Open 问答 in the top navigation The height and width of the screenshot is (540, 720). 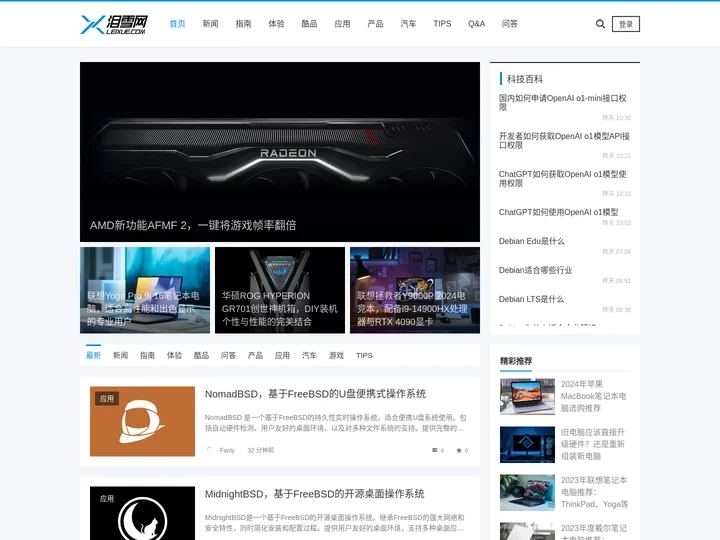[510, 24]
